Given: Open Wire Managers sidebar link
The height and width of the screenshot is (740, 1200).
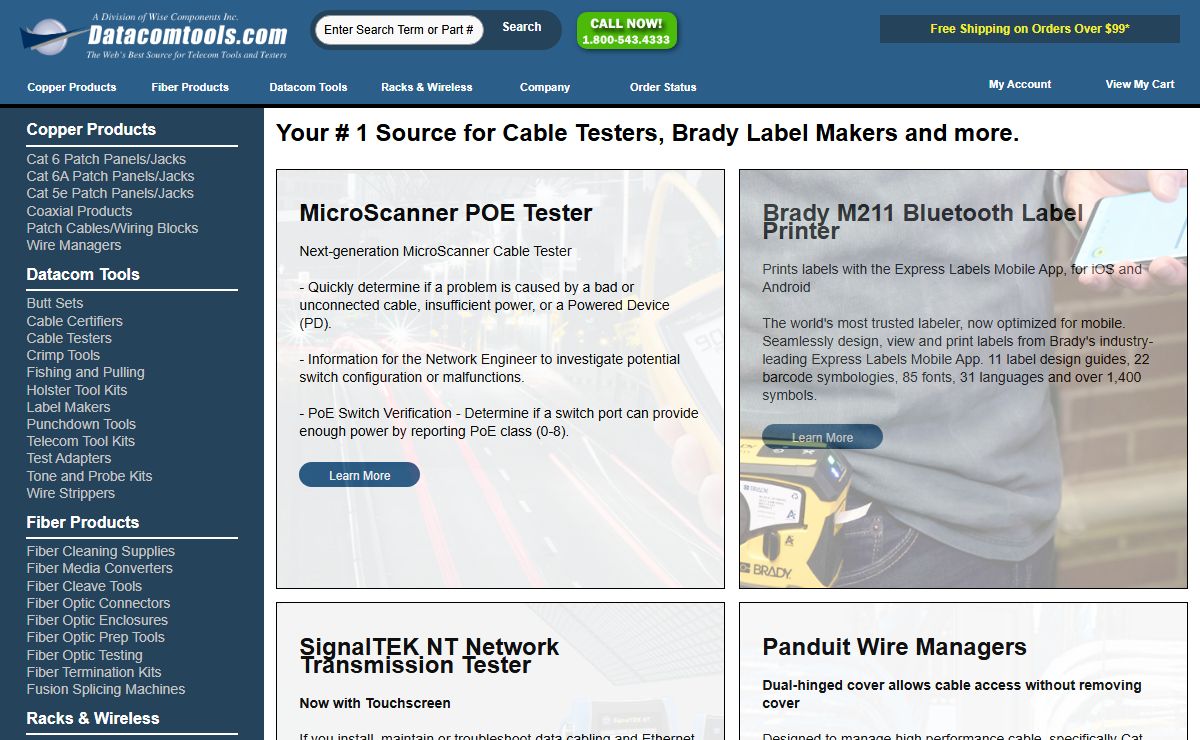Looking at the screenshot, I should click(74, 245).
